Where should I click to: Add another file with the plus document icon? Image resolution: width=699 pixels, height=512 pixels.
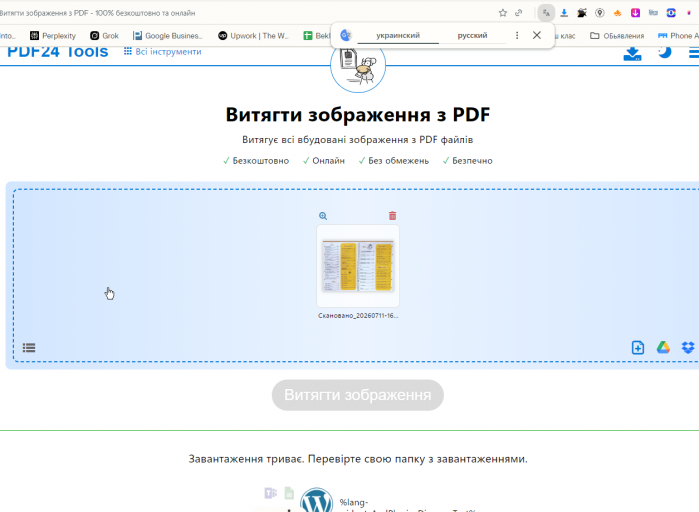coord(638,347)
